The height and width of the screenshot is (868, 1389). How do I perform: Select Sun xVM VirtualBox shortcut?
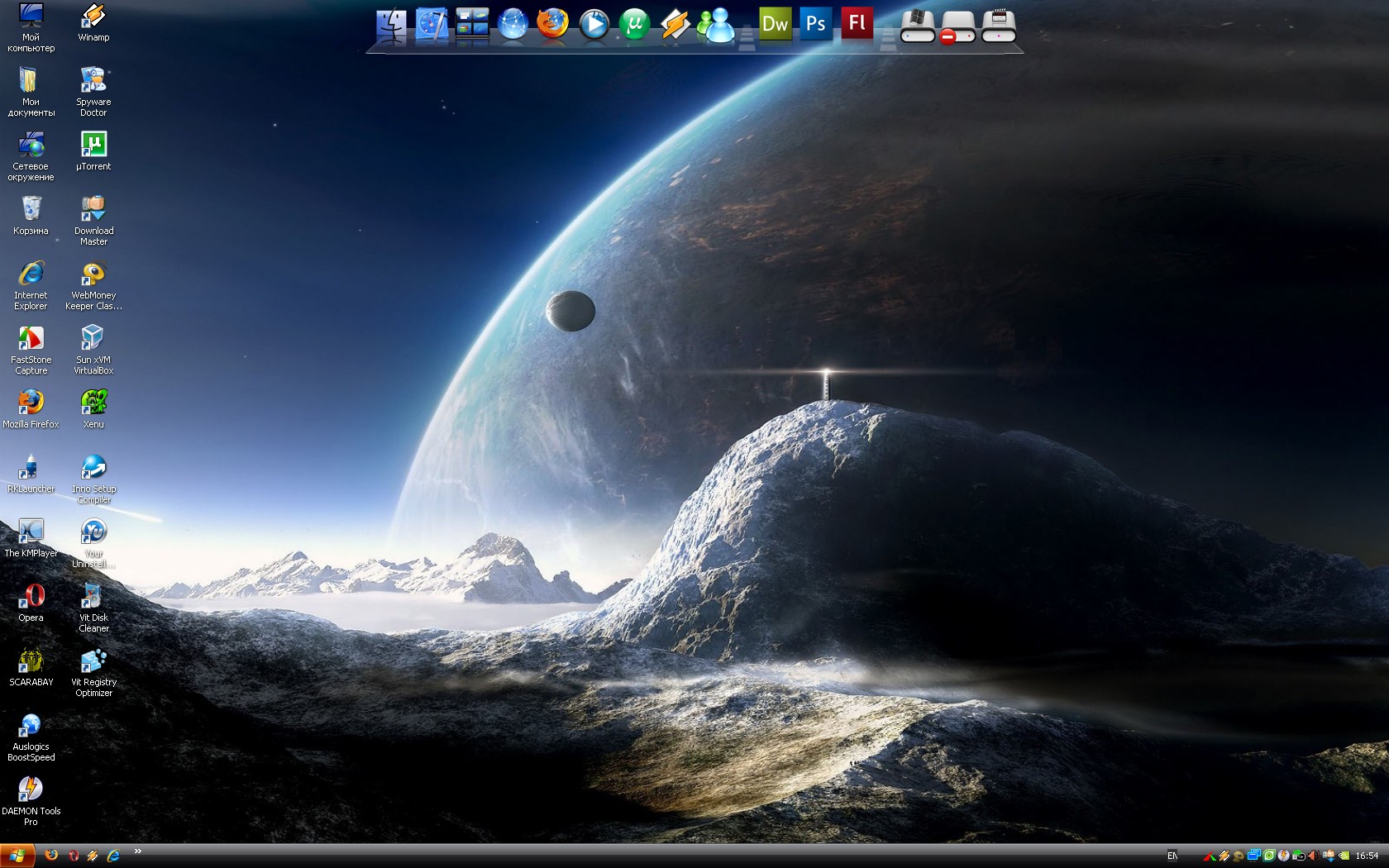[93, 350]
